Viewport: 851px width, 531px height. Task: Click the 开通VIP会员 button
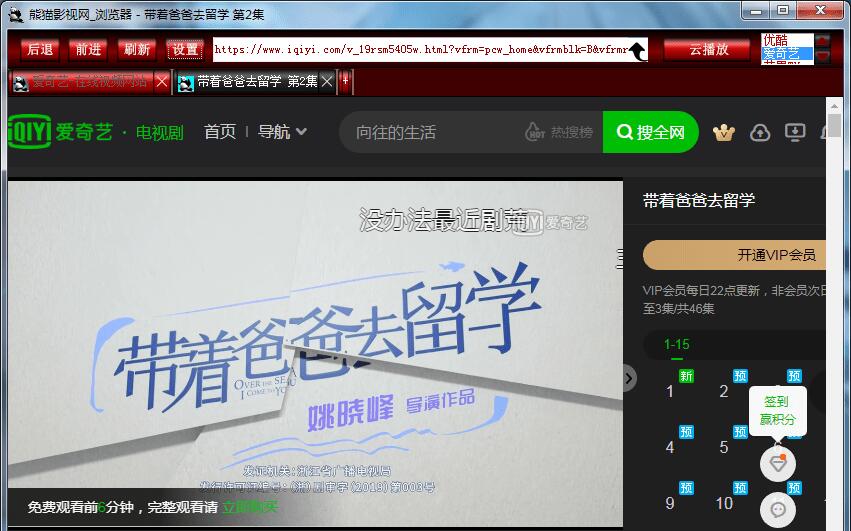736,255
